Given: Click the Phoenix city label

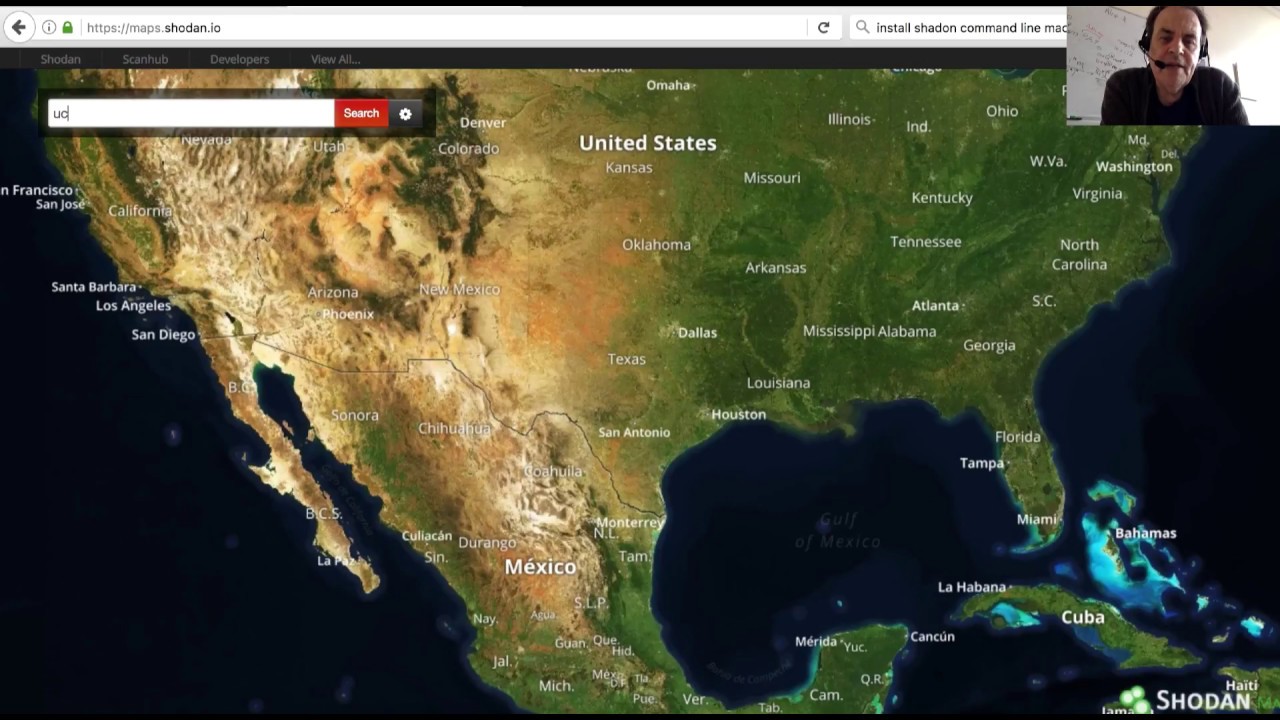Looking at the screenshot, I should (347, 314).
